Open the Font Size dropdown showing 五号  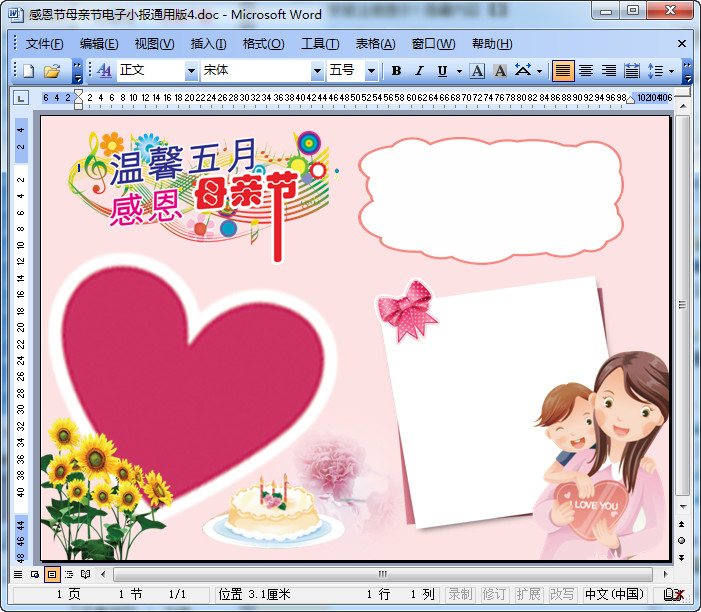point(371,71)
